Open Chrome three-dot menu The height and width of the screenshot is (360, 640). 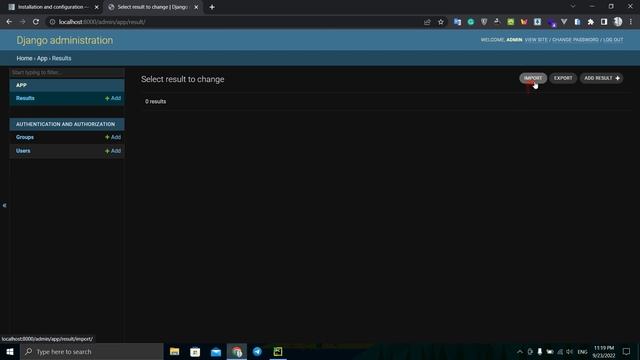tap(631, 22)
